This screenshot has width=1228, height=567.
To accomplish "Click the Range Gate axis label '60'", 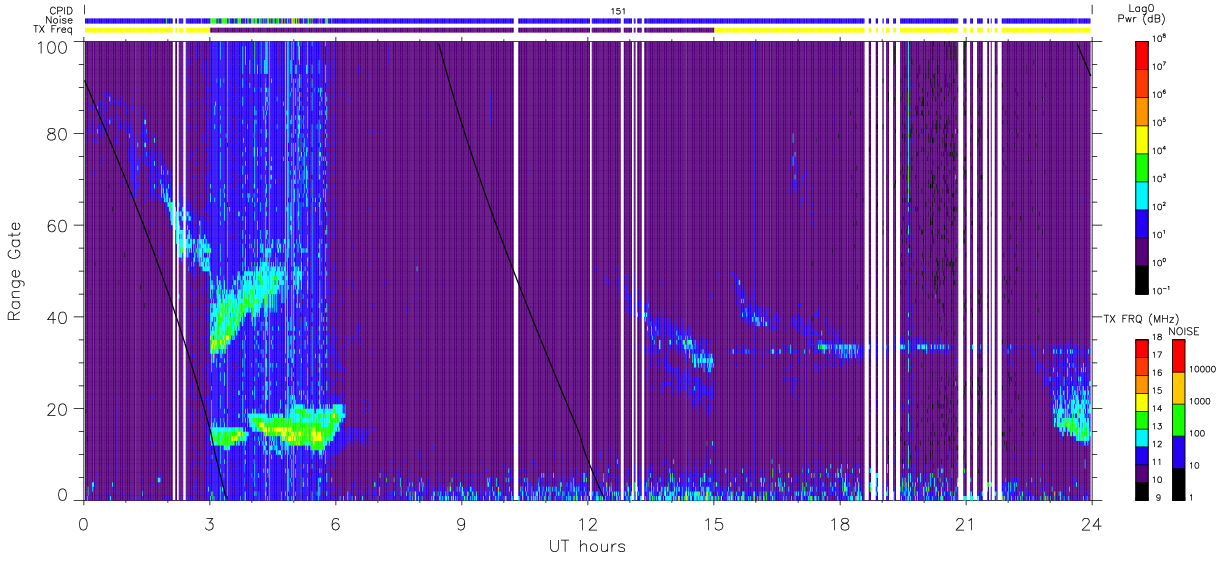I will click(59, 226).
